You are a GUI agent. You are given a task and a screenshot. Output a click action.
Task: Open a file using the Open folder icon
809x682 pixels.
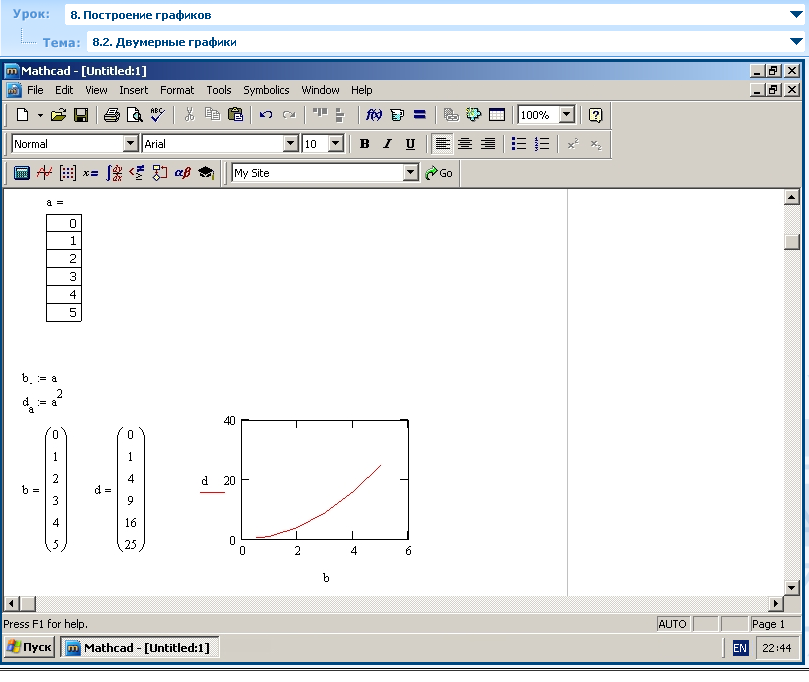click(58, 115)
